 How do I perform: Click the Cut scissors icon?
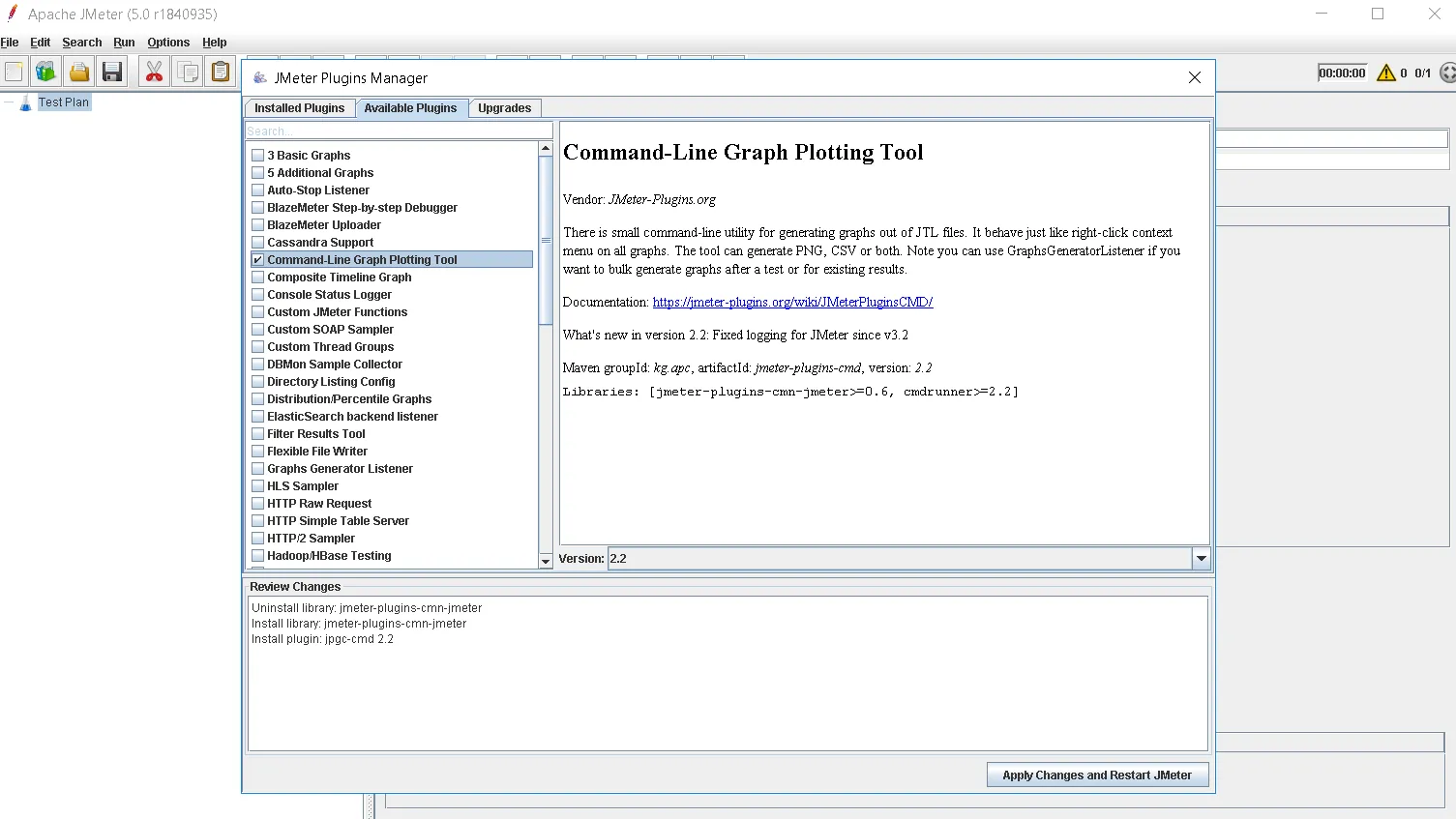tap(154, 72)
